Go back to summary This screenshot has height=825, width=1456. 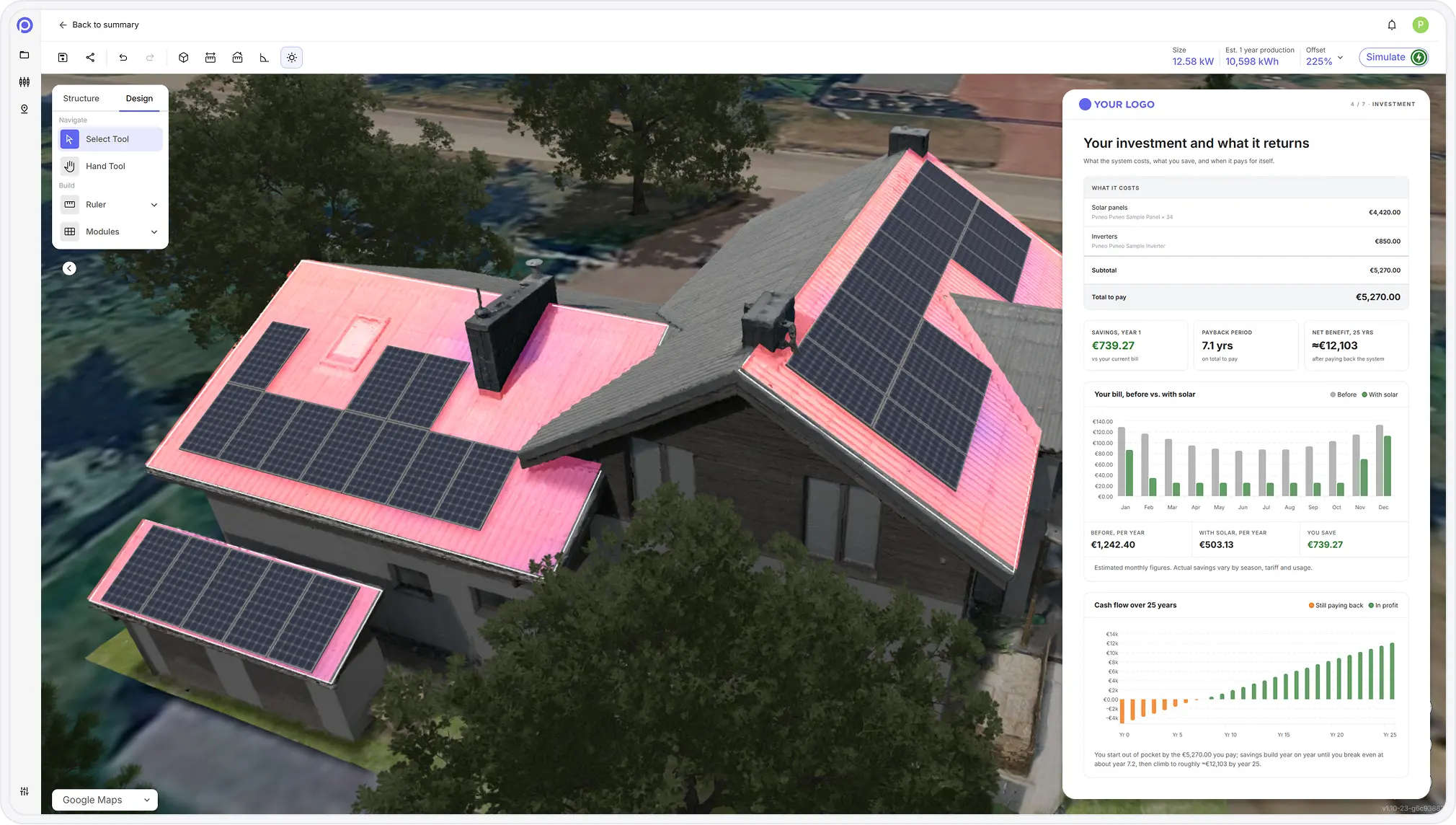pos(99,25)
